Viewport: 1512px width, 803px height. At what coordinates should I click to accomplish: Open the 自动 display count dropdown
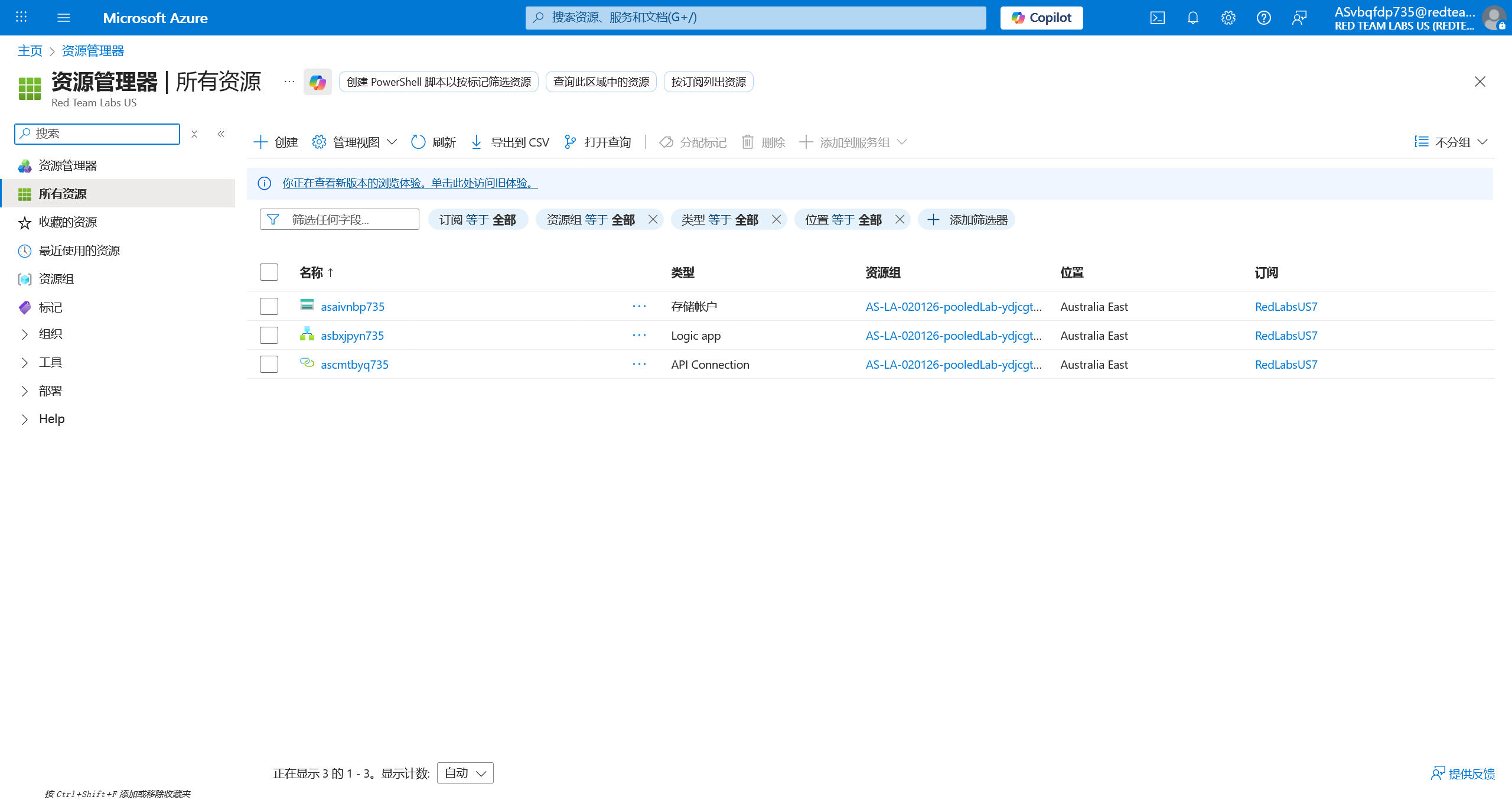(x=465, y=773)
